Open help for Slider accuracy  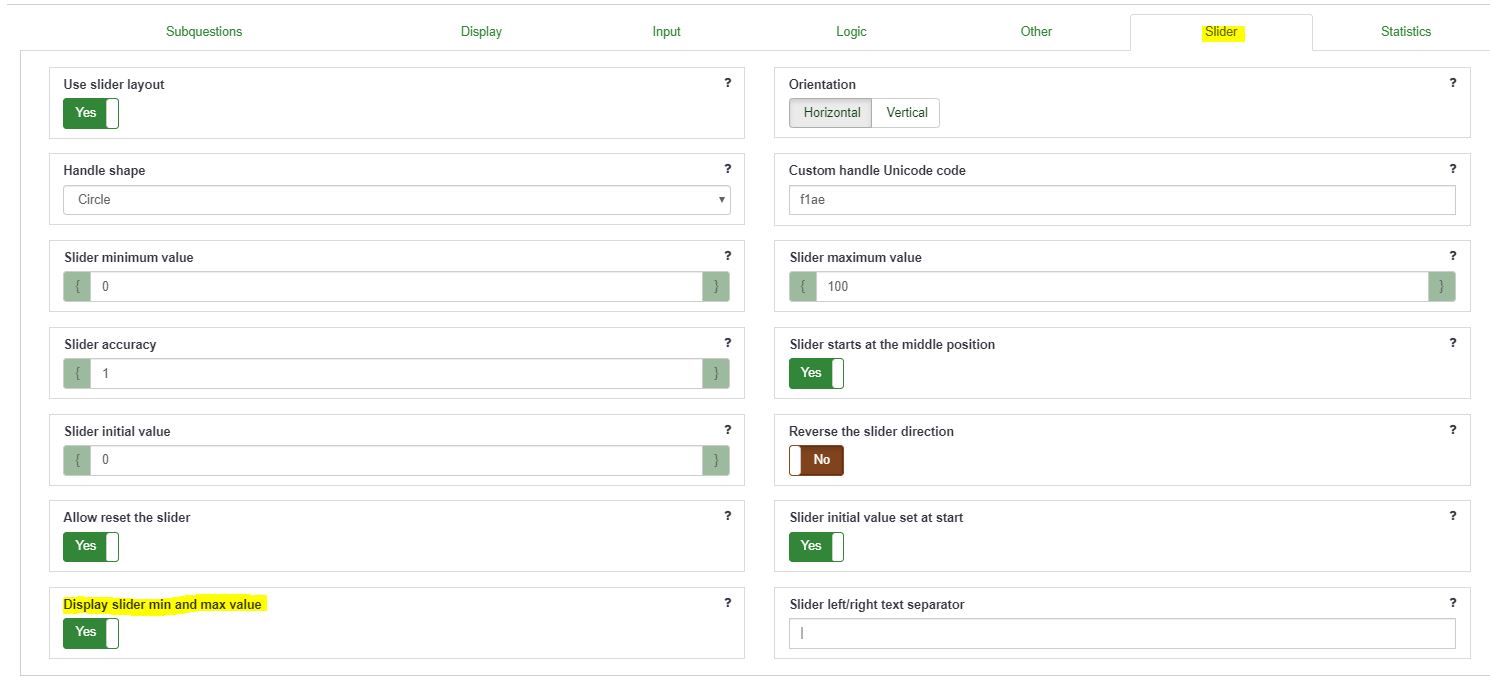(728, 343)
